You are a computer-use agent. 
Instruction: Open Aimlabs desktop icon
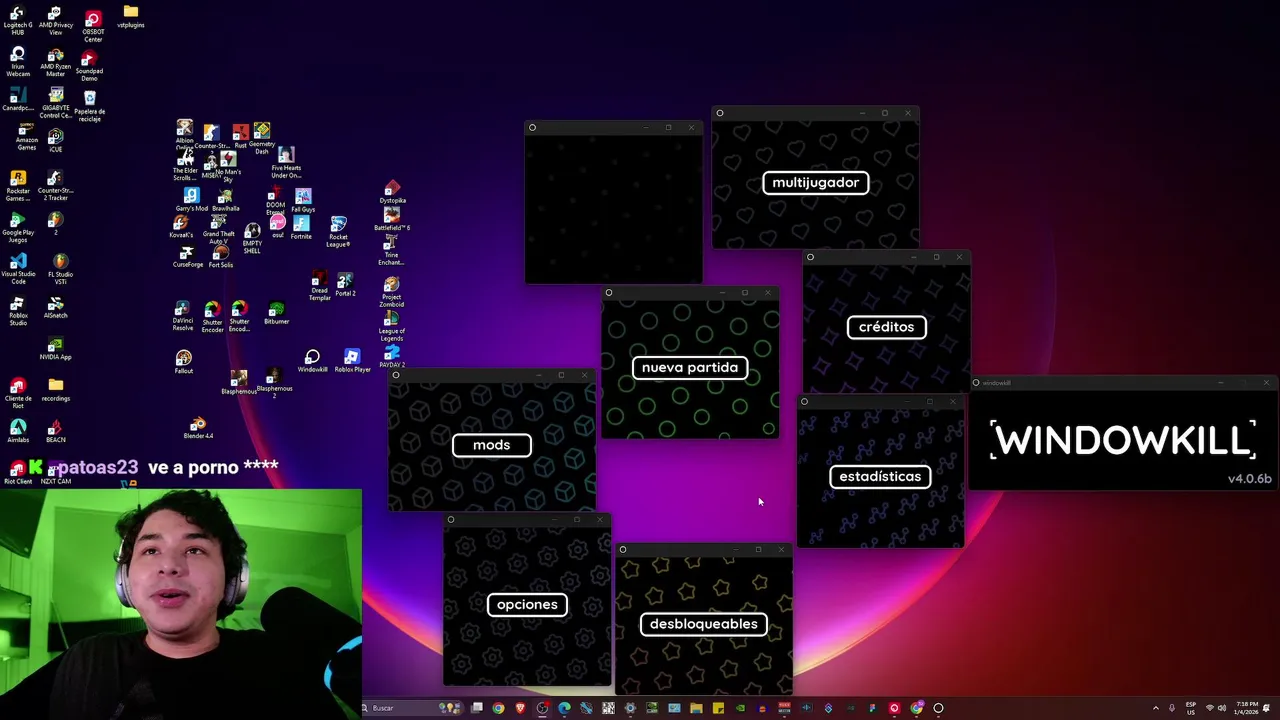click(18, 431)
